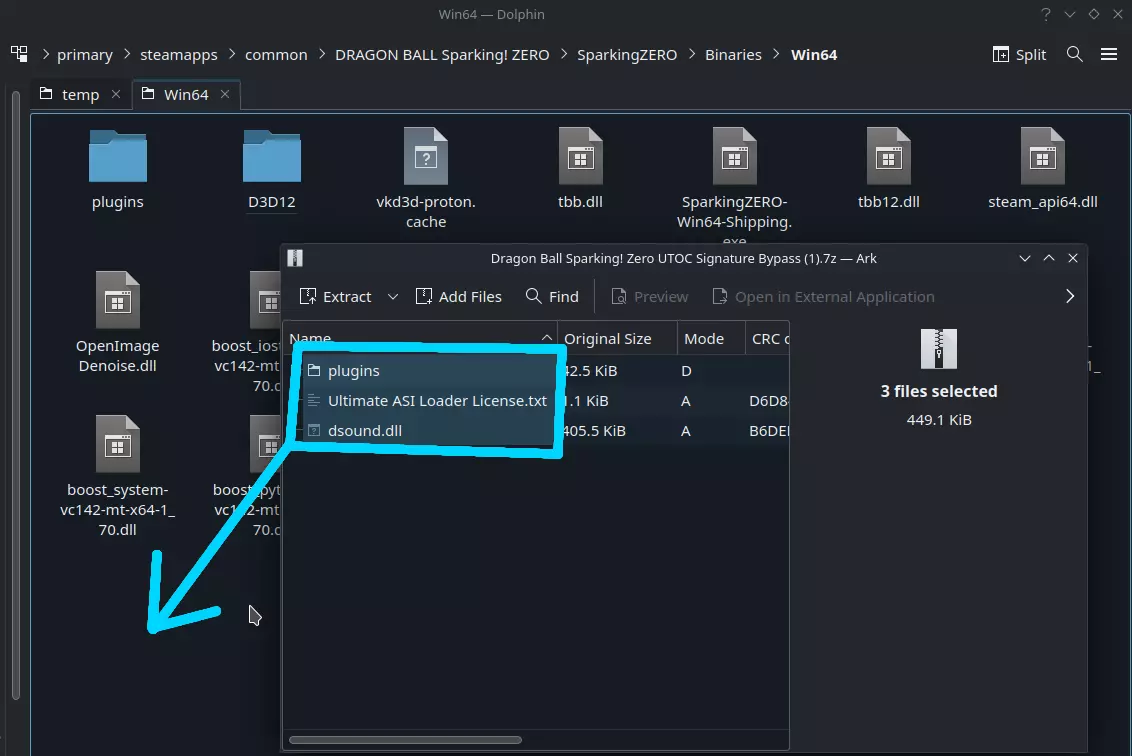Select the tbb.dll file
The width and height of the screenshot is (1132, 756).
(580, 156)
